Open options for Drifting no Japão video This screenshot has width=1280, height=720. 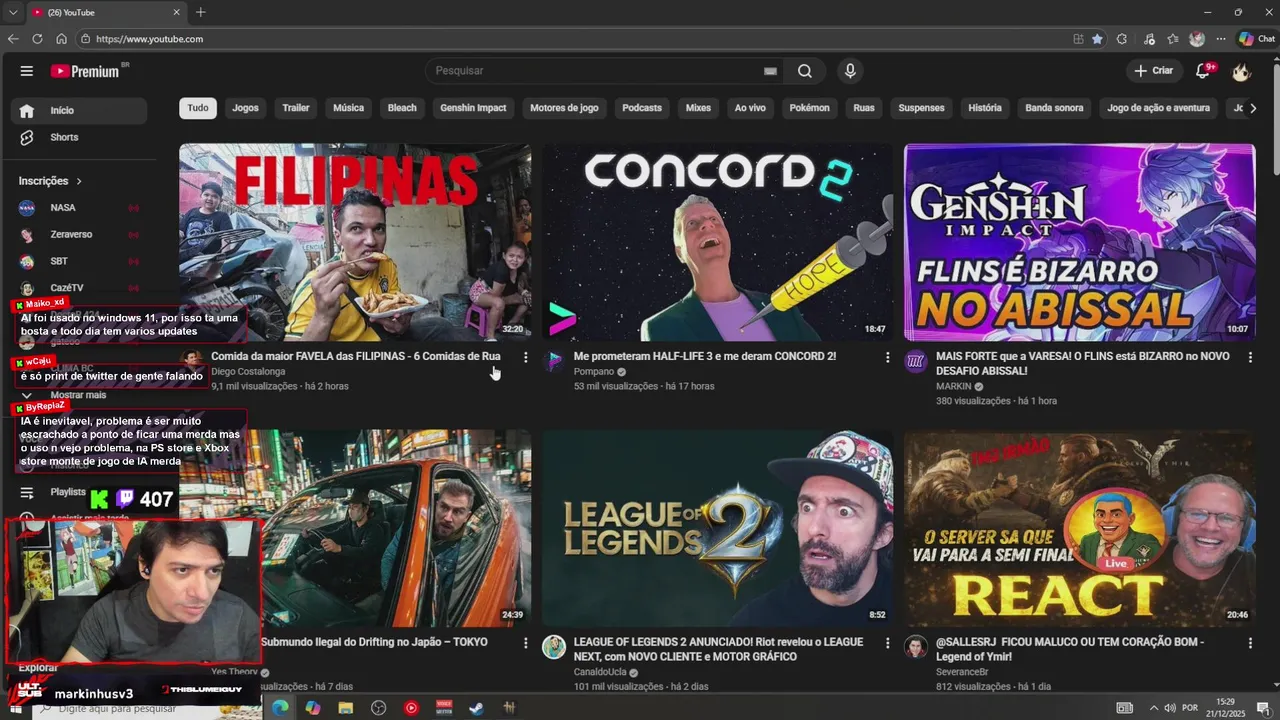tap(525, 643)
